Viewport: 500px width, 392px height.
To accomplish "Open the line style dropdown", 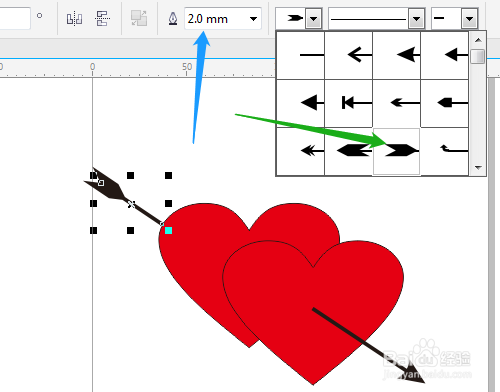I will click(416, 19).
